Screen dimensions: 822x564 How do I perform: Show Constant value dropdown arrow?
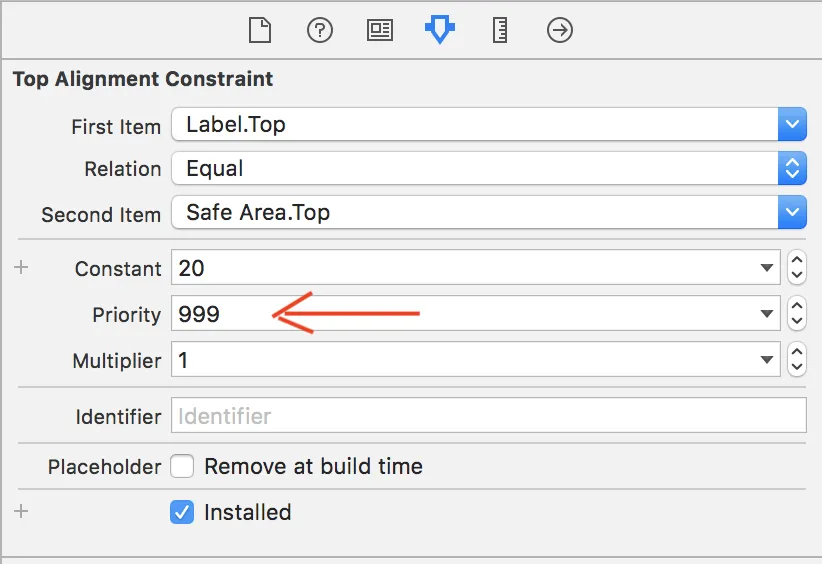(767, 268)
